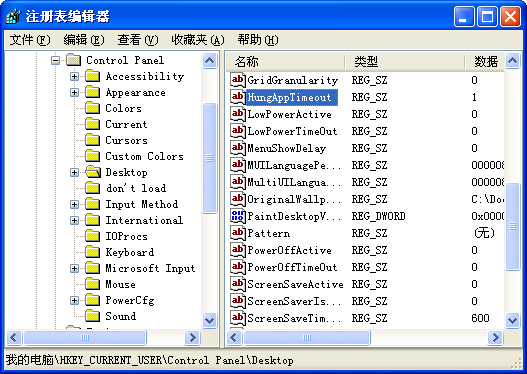Select the Keyboard tree key
This screenshot has height=374, width=527.
pyautogui.click(x=130, y=252)
